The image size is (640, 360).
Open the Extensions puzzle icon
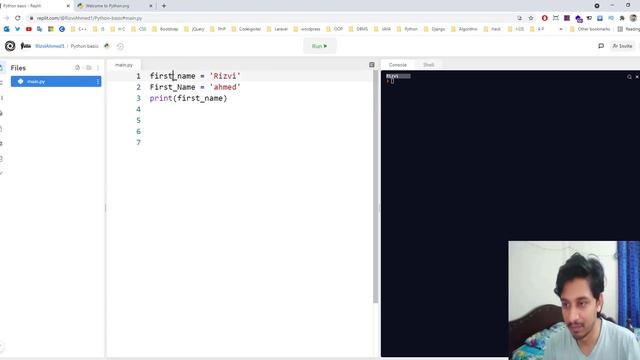pos(622,18)
